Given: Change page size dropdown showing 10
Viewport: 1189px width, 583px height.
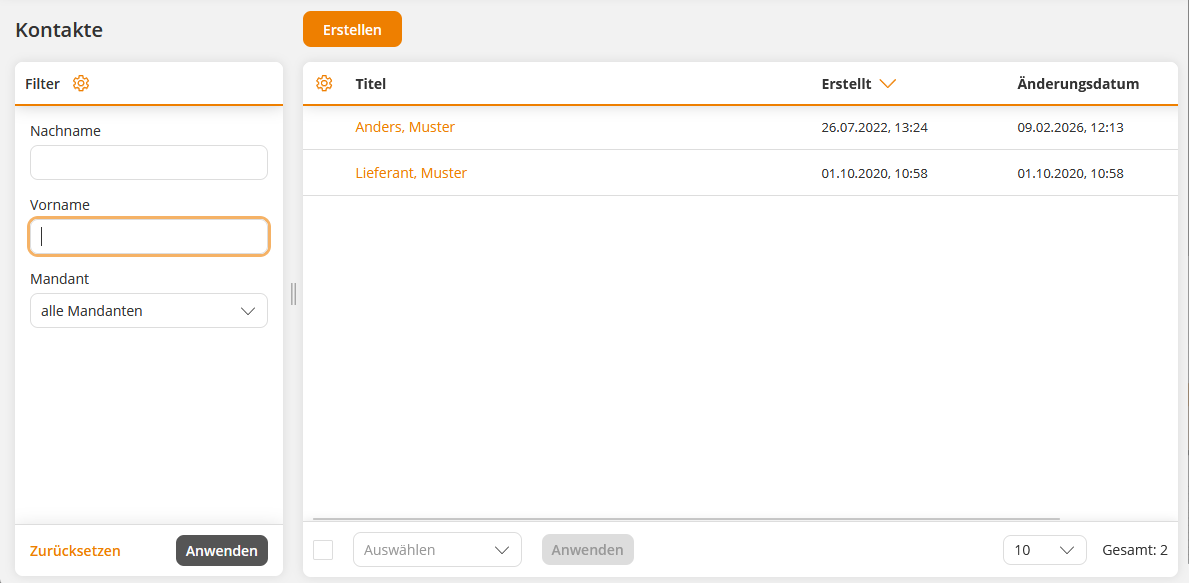Looking at the screenshot, I should coord(1044,550).
